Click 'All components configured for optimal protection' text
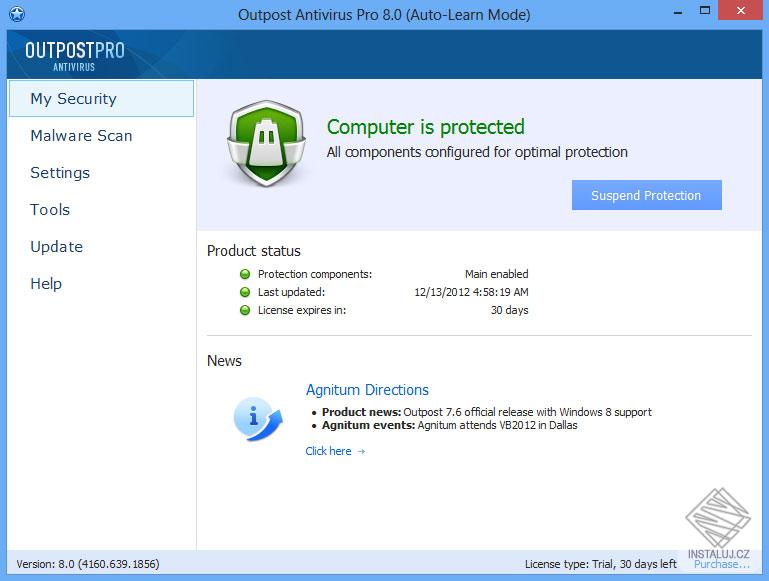 477,152
